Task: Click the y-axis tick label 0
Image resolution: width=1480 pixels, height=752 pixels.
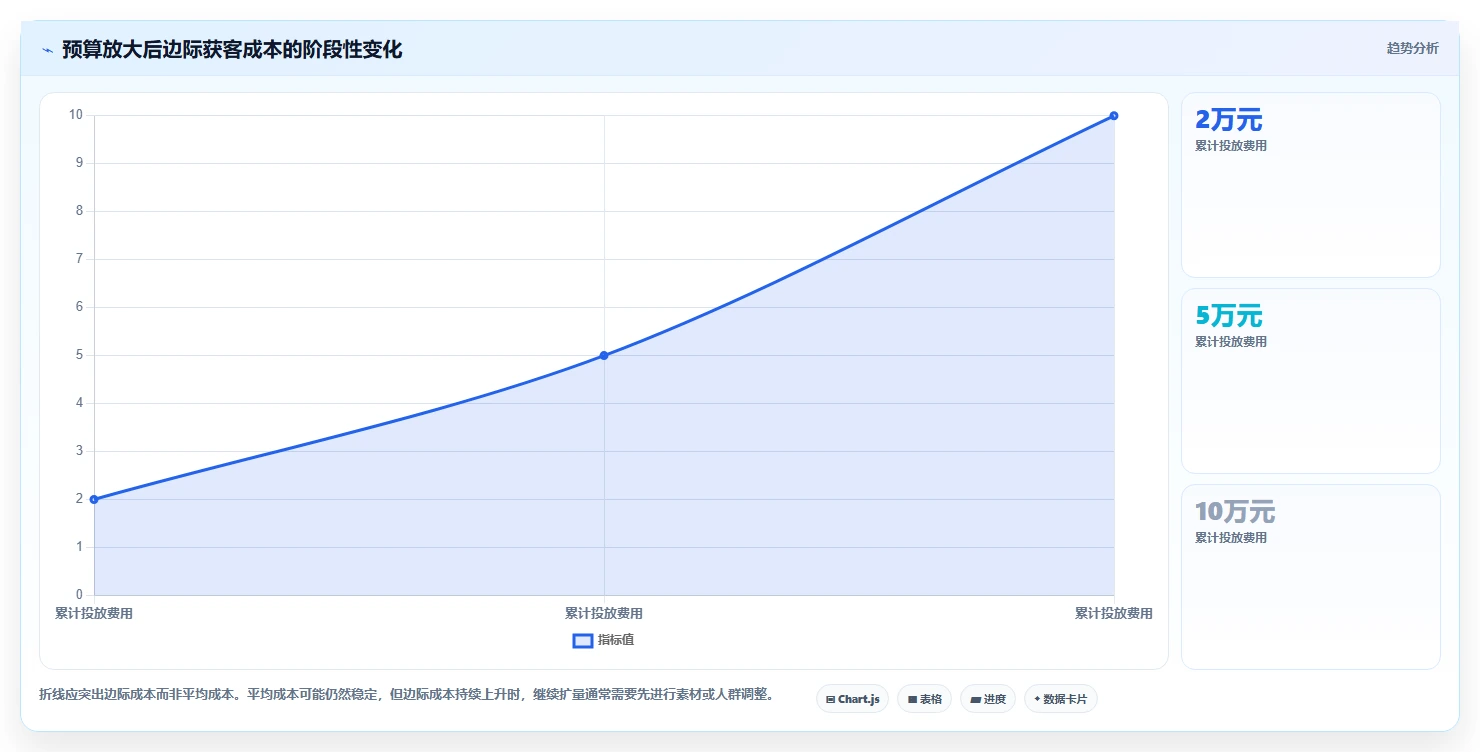Action: [x=79, y=595]
